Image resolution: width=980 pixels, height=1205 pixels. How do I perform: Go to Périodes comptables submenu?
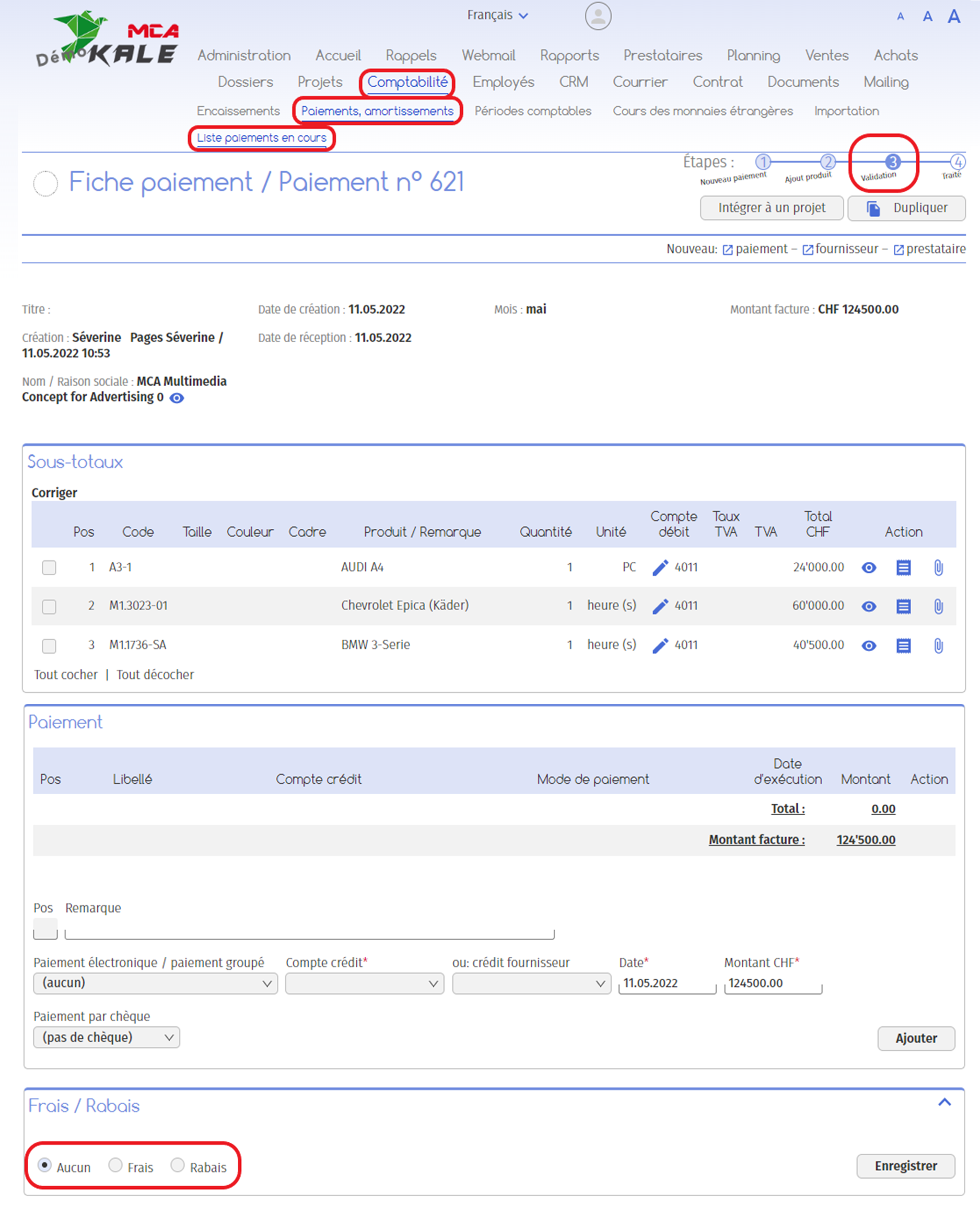click(532, 111)
